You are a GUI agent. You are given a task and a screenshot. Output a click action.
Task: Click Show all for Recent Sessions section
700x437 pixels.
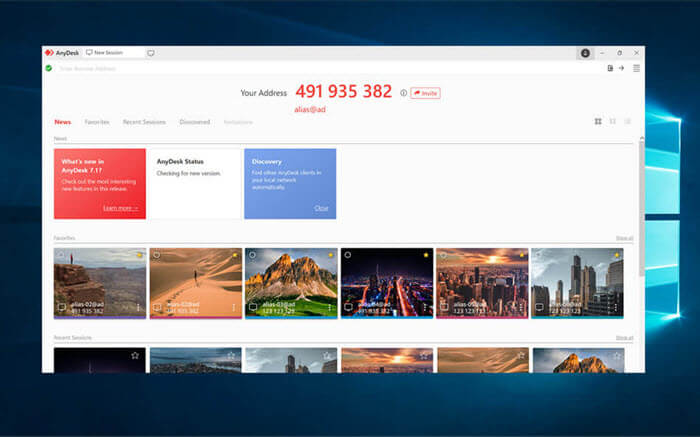pyautogui.click(x=625, y=338)
